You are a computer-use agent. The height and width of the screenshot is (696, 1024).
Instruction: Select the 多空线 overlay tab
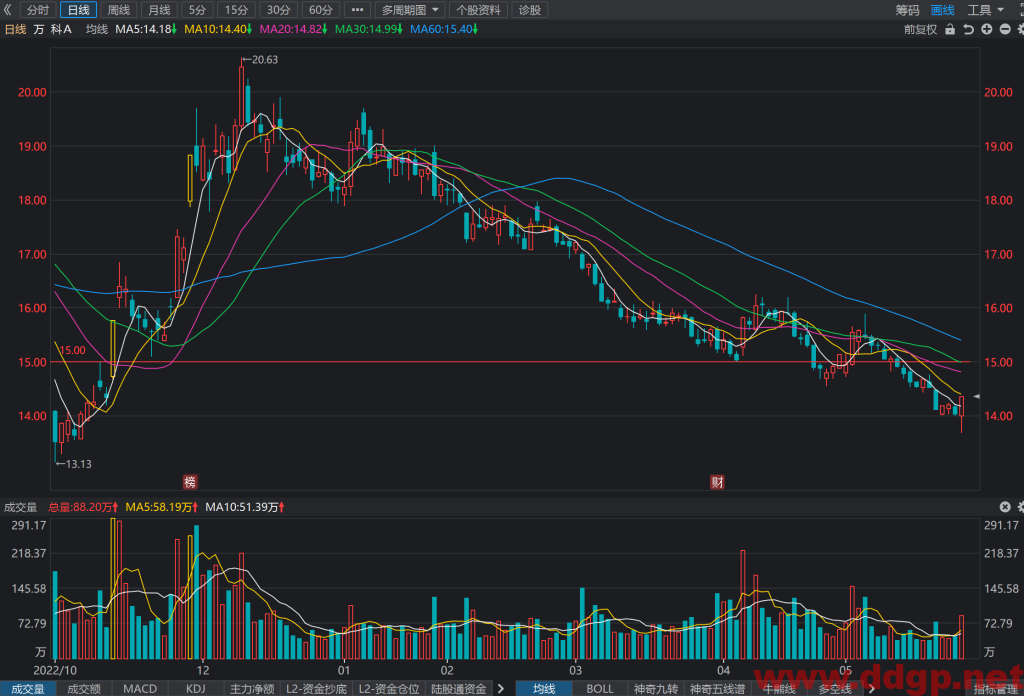pyautogui.click(x=835, y=689)
